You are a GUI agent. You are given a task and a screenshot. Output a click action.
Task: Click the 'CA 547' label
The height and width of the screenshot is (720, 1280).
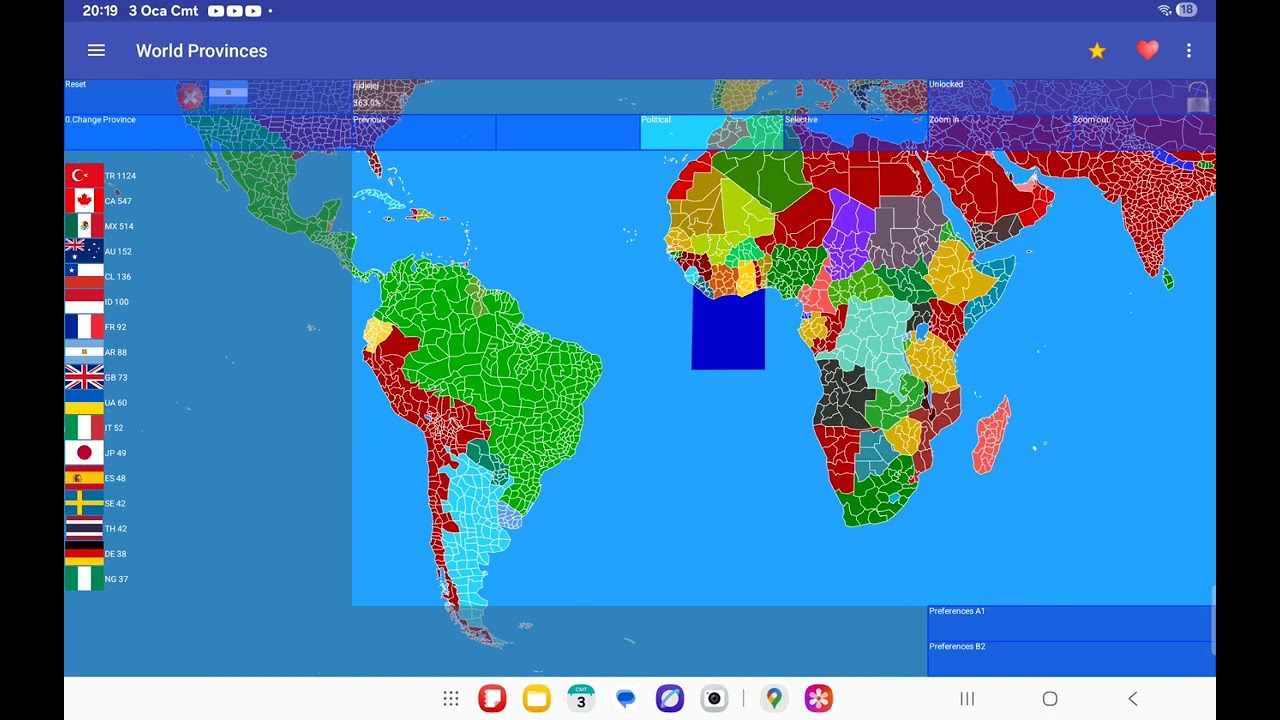pyautogui.click(x=118, y=201)
